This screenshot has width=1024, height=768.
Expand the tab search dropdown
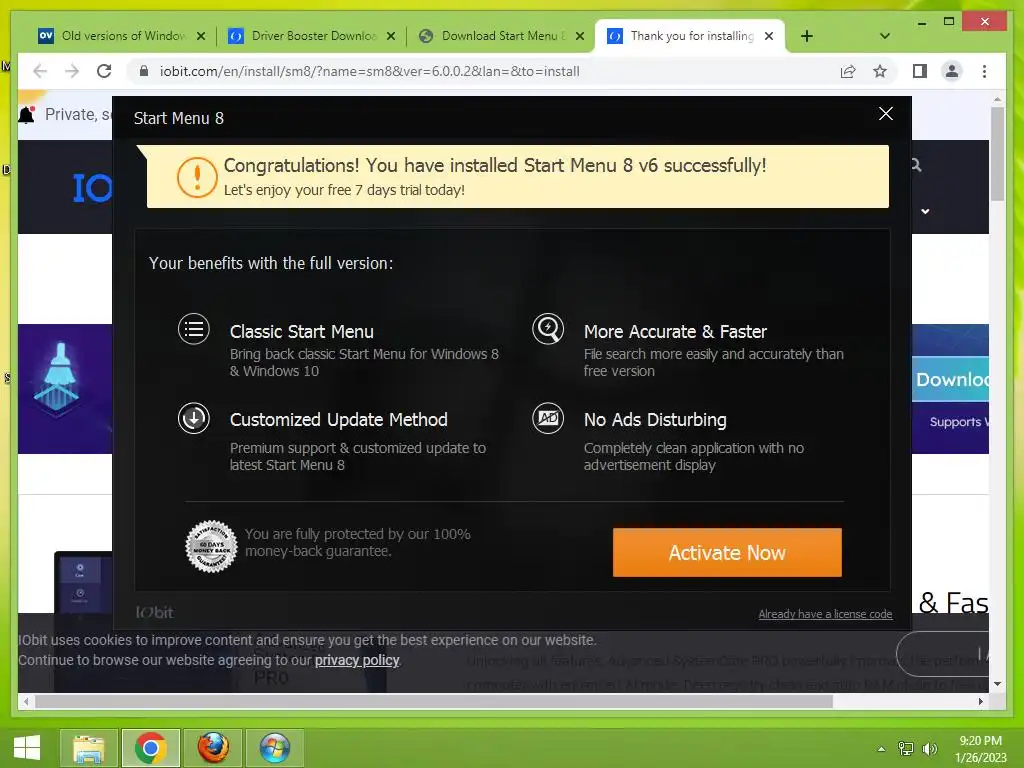pyautogui.click(x=885, y=36)
